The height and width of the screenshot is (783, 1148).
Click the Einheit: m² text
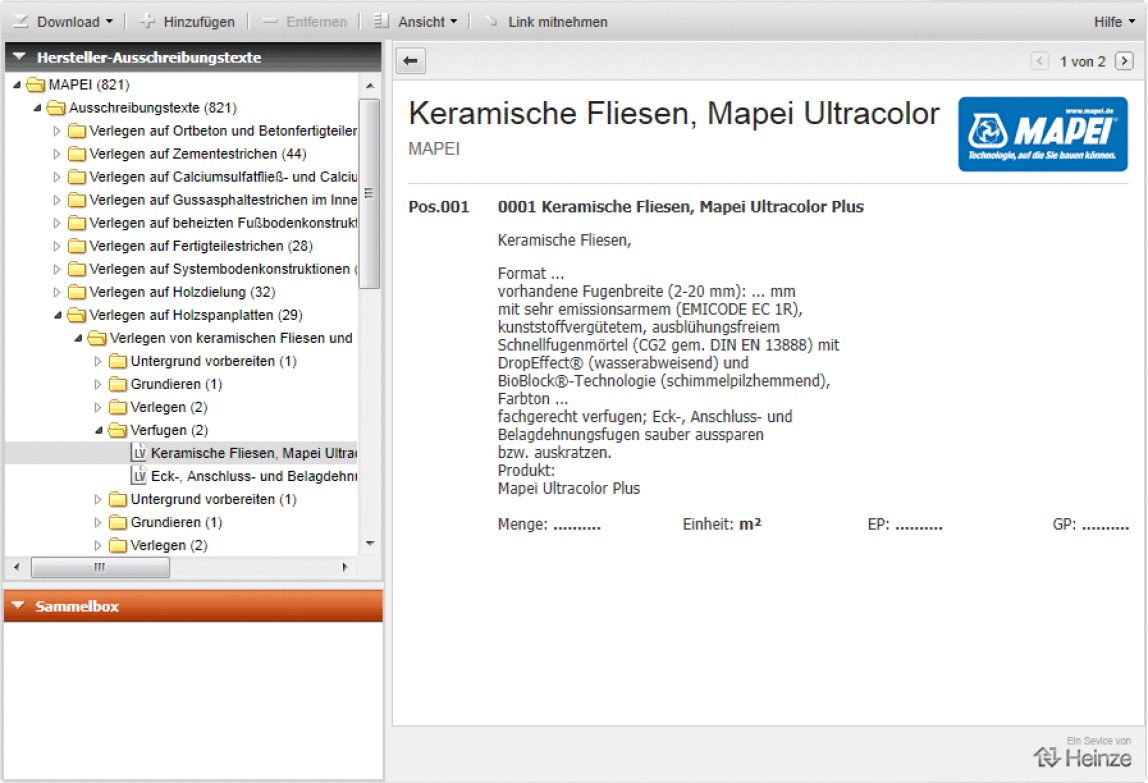721,524
